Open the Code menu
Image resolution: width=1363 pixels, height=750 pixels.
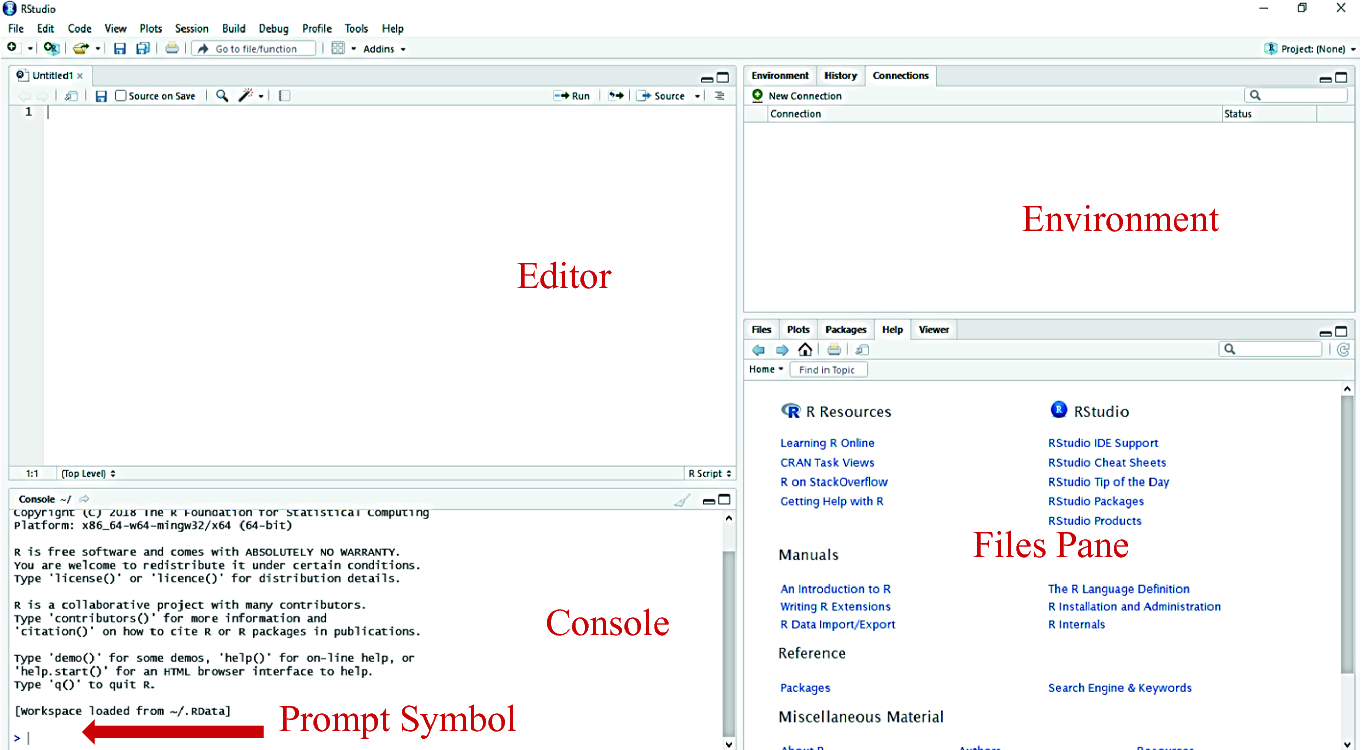(x=80, y=29)
